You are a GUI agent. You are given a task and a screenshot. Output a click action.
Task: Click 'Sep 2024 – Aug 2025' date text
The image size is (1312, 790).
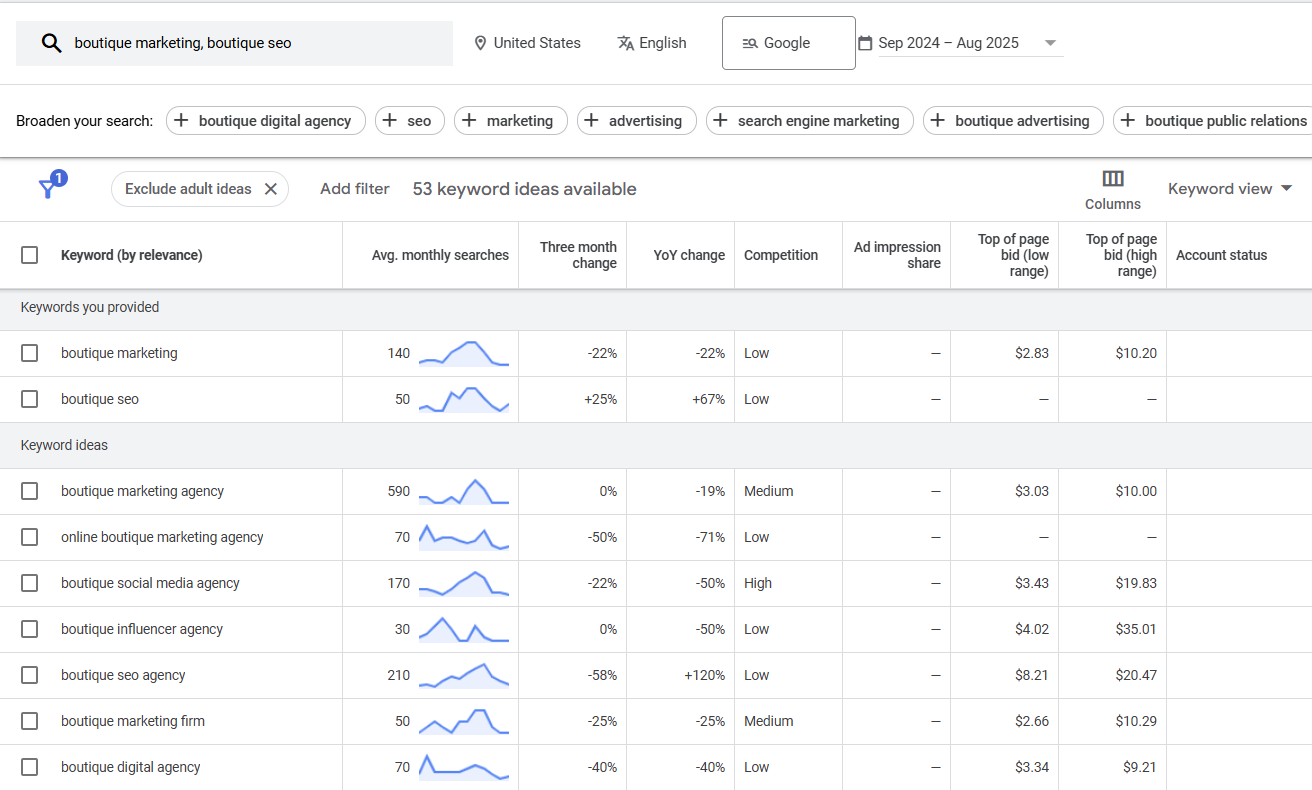coord(949,43)
